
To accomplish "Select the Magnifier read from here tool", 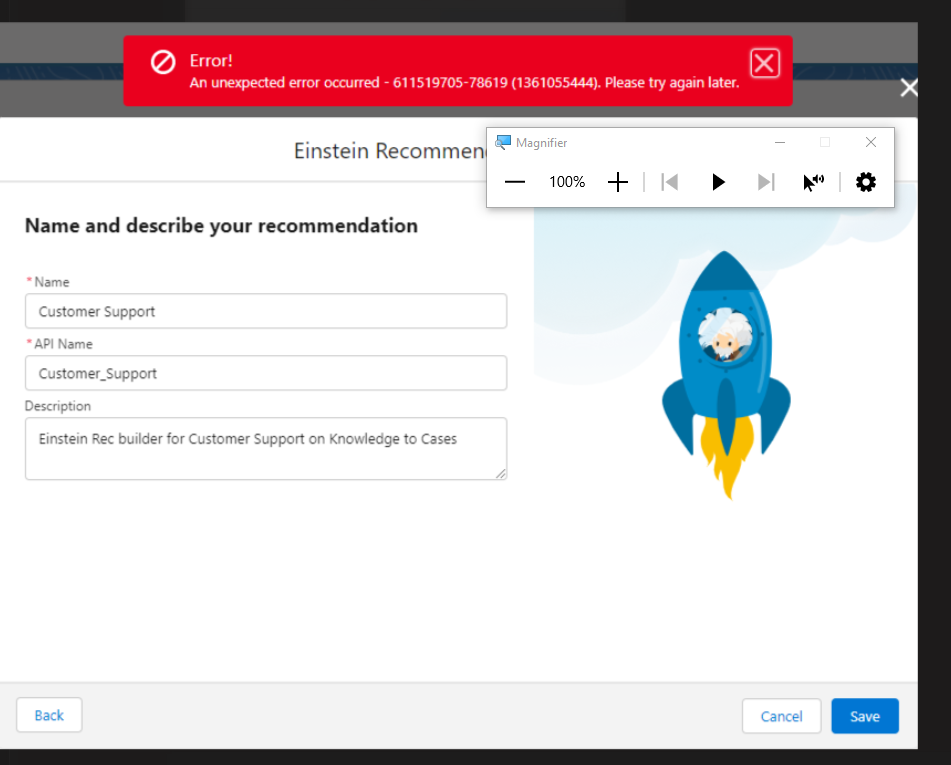I will 813,182.
